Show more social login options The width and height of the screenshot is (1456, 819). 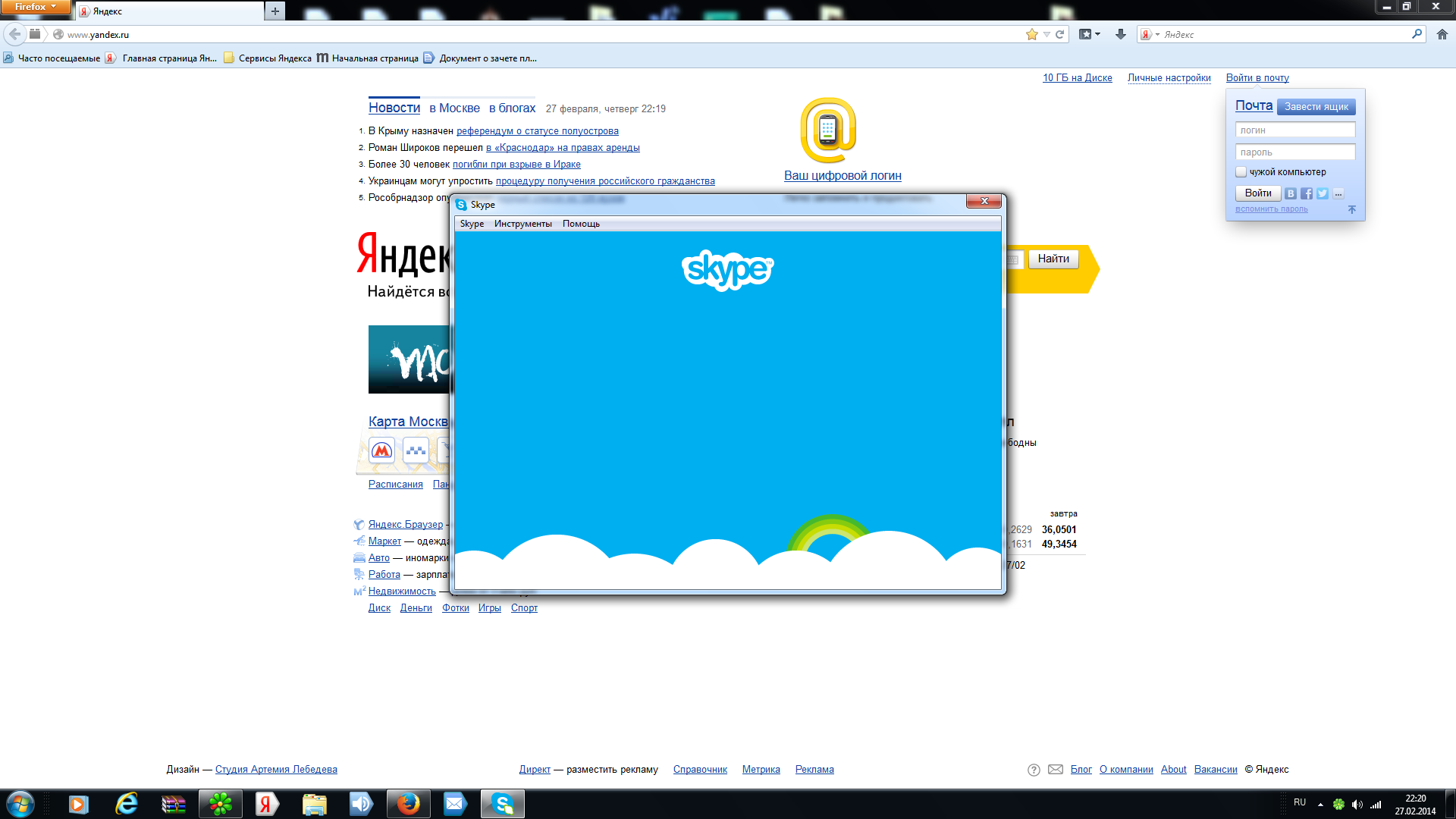pos(1338,194)
